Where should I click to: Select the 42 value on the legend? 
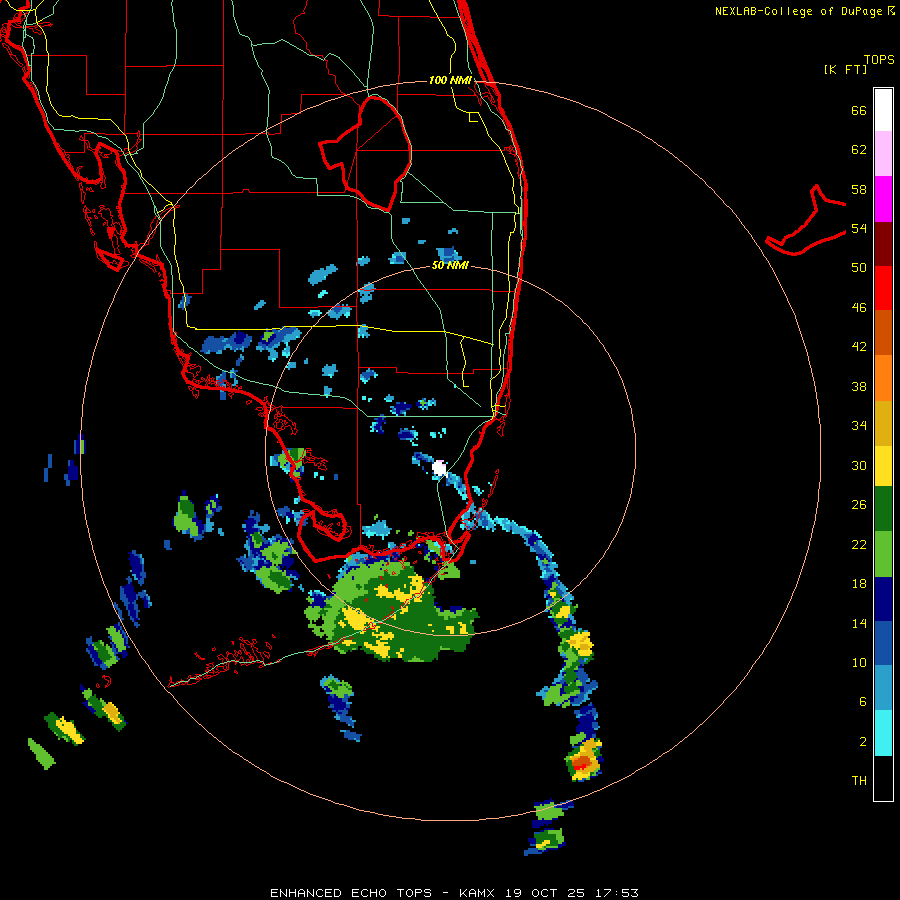[859, 347]
